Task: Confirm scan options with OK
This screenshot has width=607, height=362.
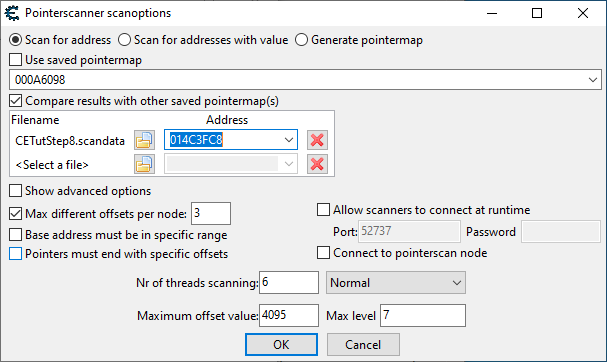Action: pyautogui.click(x=281, y=344)
